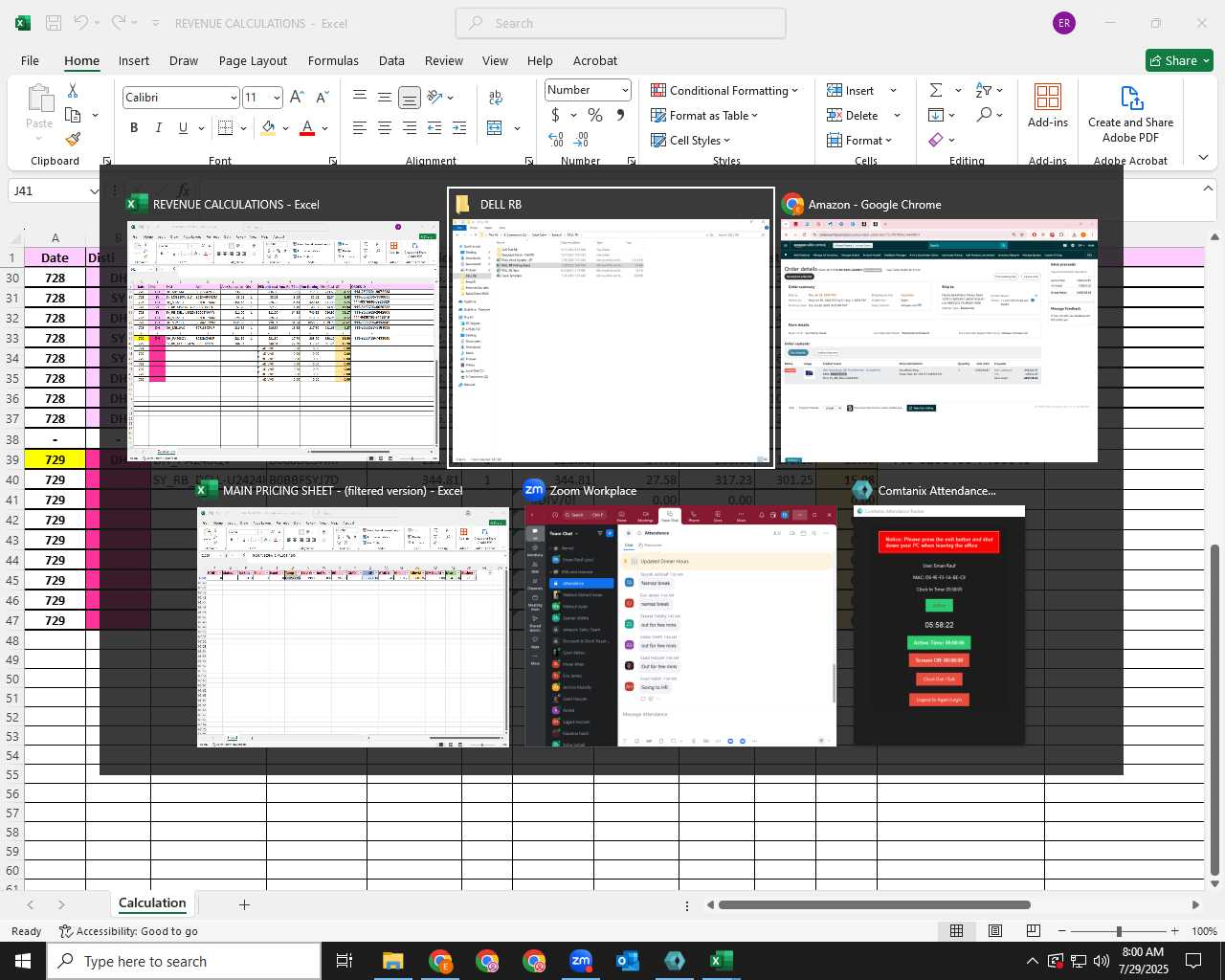The width and height of the screenshot is (1225, 980).
Task: Click the Format cells button
Action: point(859,140)
